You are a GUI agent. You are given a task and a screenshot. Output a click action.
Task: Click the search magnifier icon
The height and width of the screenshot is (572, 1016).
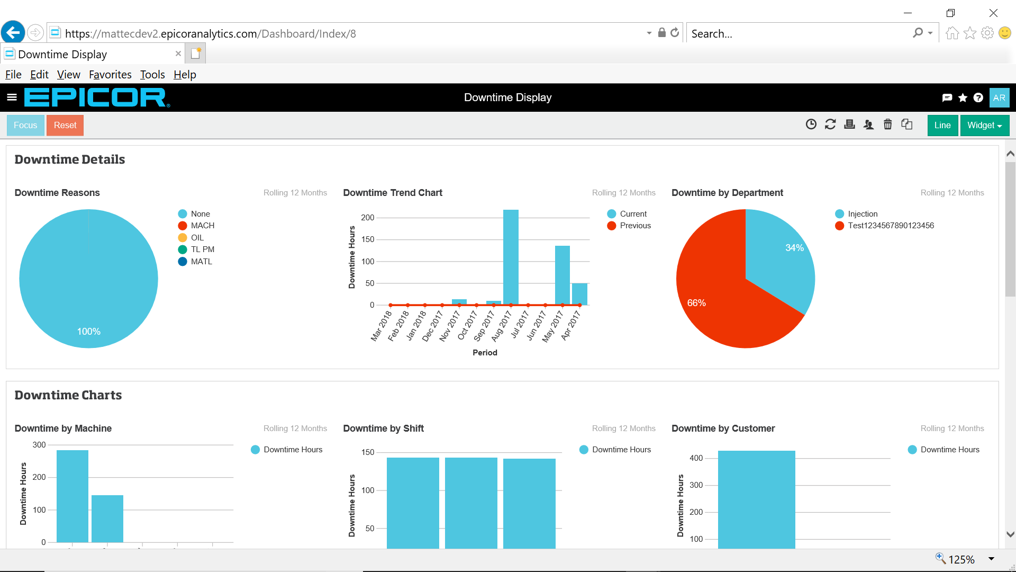click(918, 32)
